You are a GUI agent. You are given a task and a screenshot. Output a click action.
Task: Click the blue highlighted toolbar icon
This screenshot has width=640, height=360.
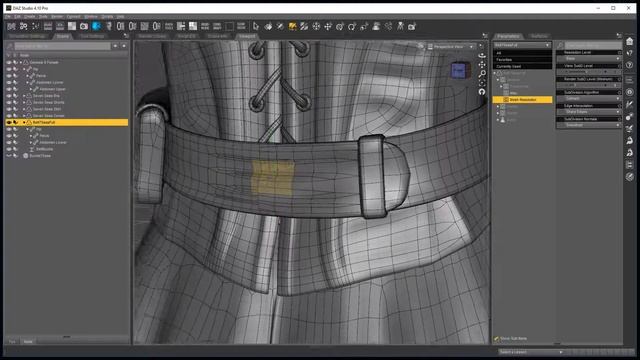click(96, 27)
